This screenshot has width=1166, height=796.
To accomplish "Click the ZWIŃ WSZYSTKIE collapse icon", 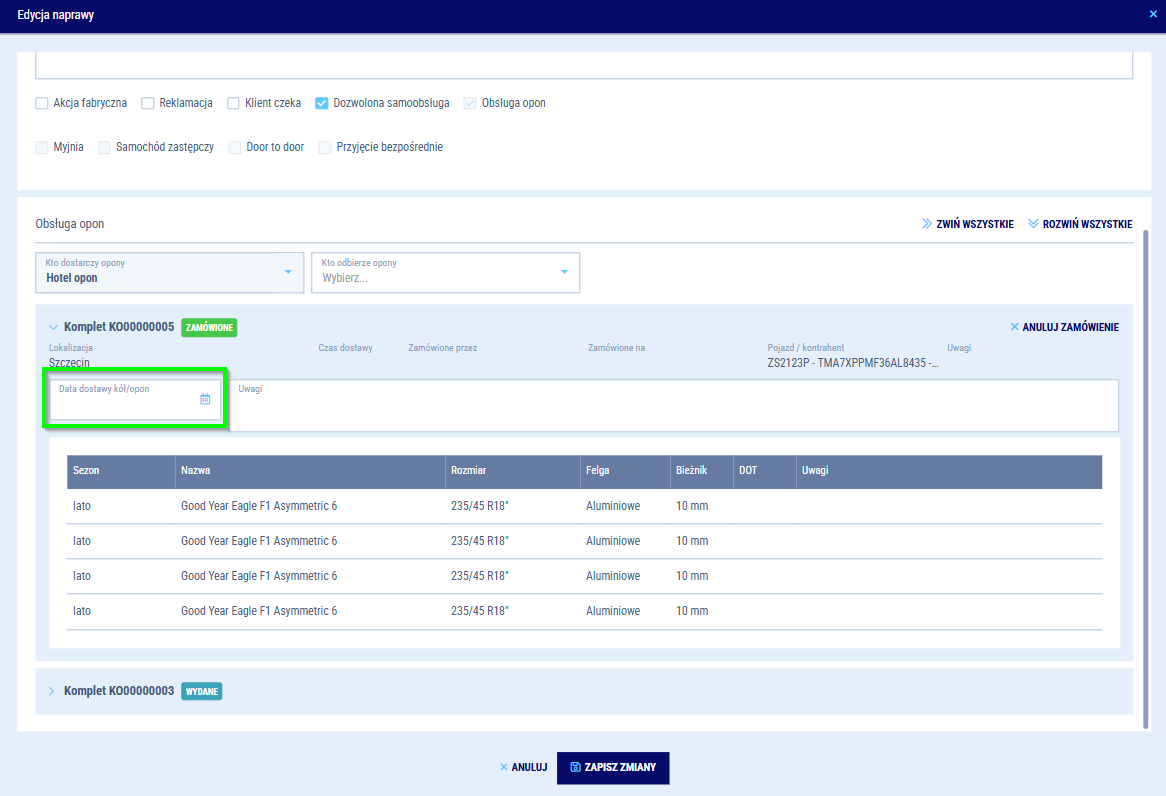I will 926,224.
